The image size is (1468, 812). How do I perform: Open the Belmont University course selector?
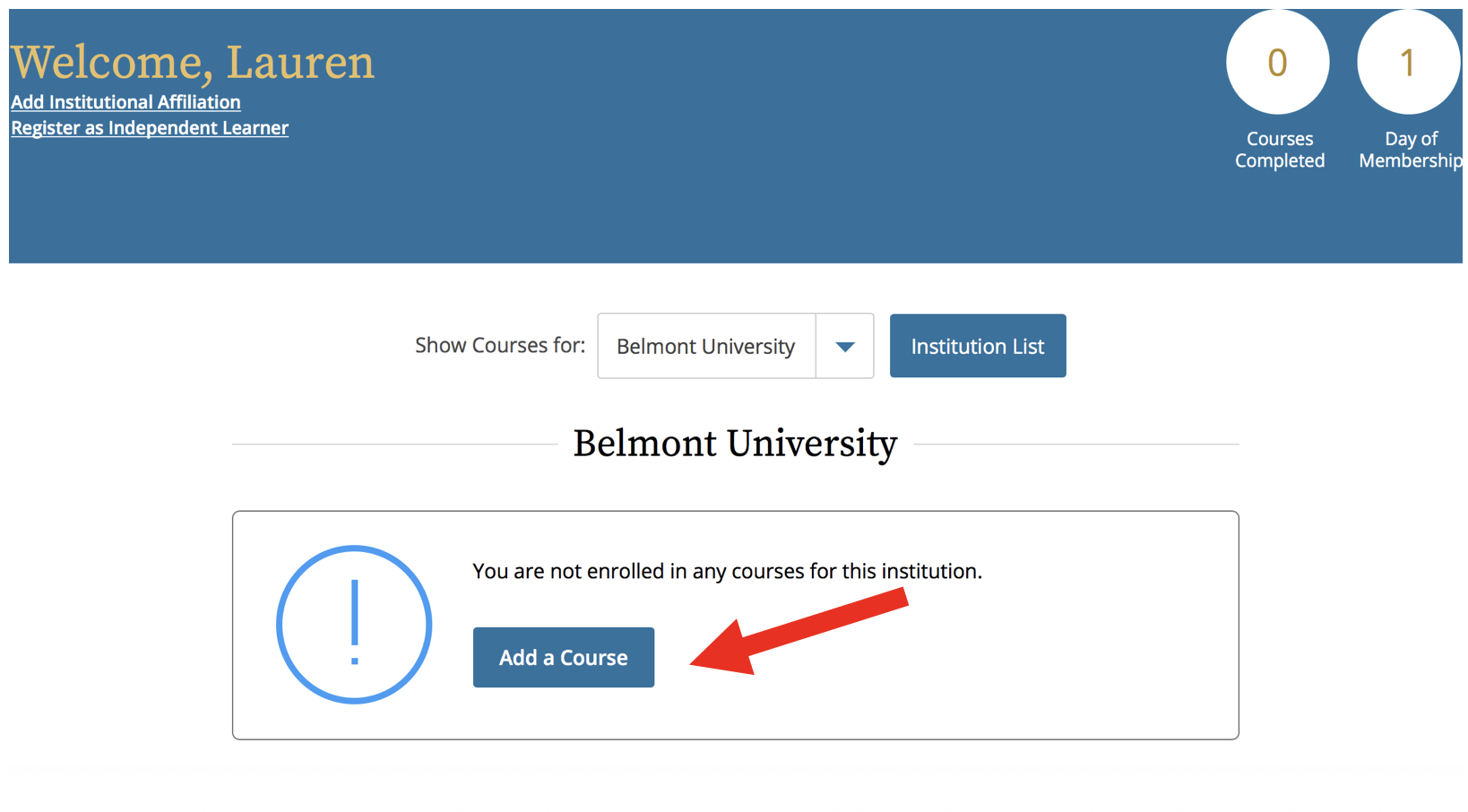pyautogui.click(x=706, y=347)
